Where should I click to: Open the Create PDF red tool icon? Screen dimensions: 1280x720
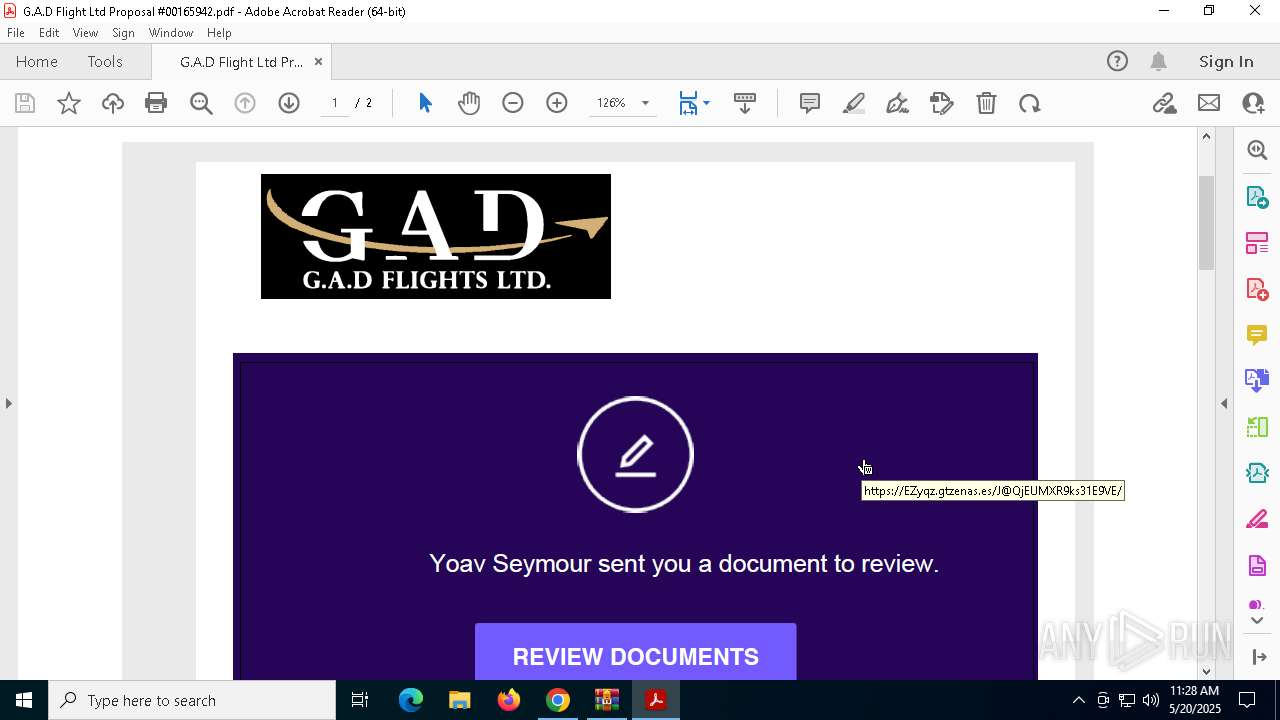(1257, 289)
